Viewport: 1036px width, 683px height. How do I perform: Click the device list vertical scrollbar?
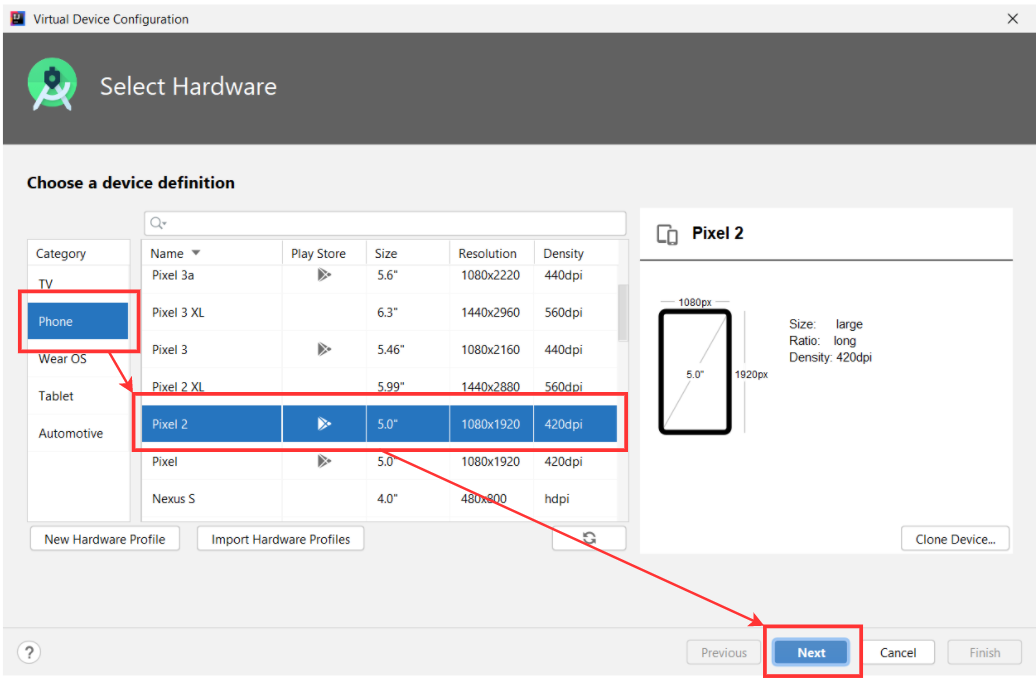(622, 312)
